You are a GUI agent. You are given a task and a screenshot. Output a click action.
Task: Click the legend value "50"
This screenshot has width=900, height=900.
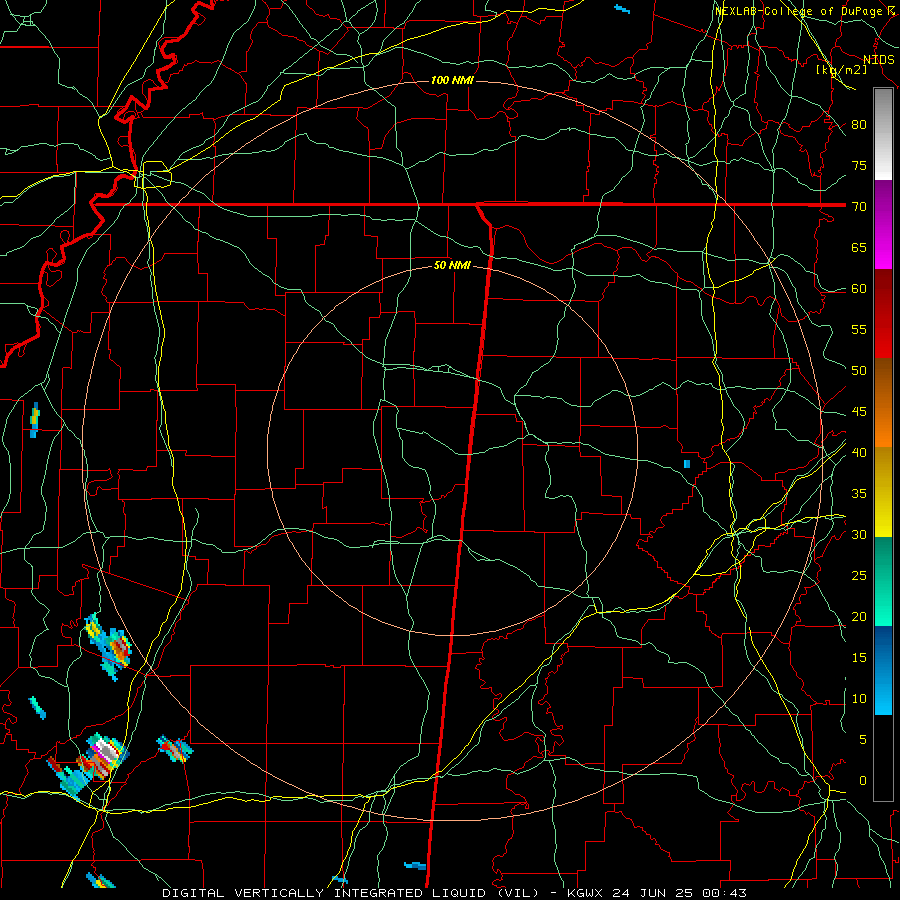pos(859,371)
